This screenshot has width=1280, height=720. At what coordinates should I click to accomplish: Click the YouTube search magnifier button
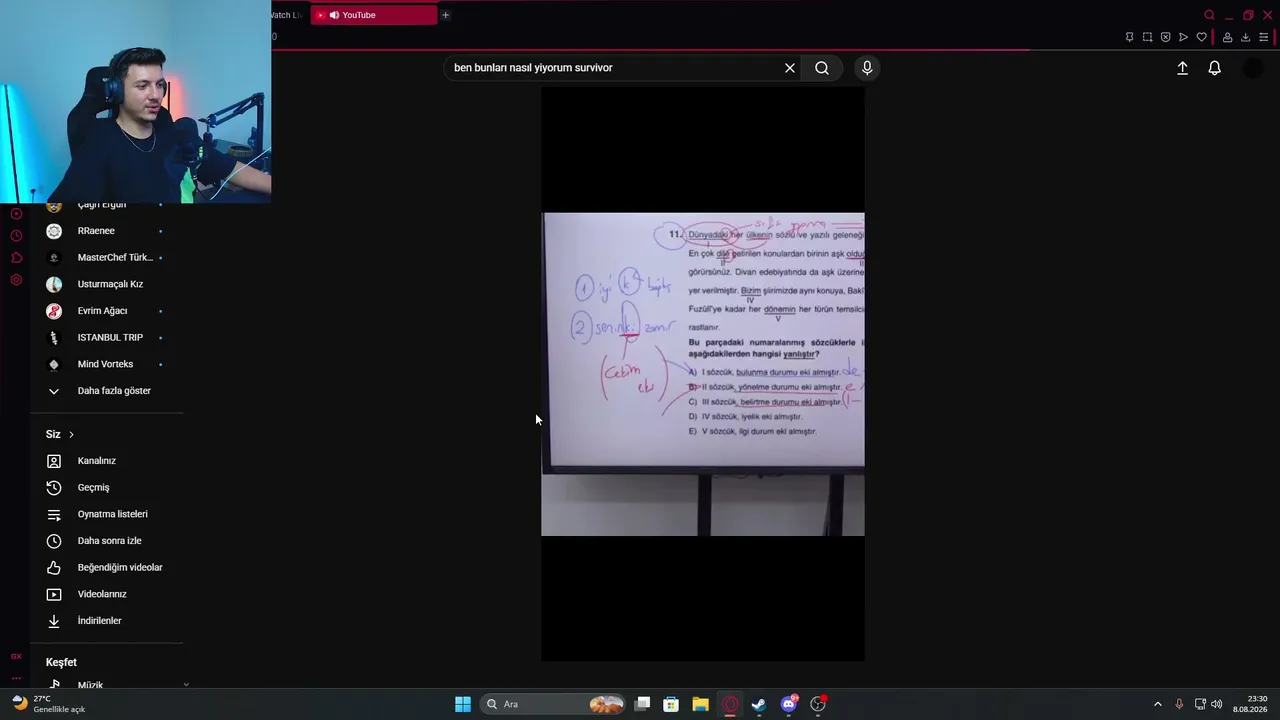click(x=822, y=68)
